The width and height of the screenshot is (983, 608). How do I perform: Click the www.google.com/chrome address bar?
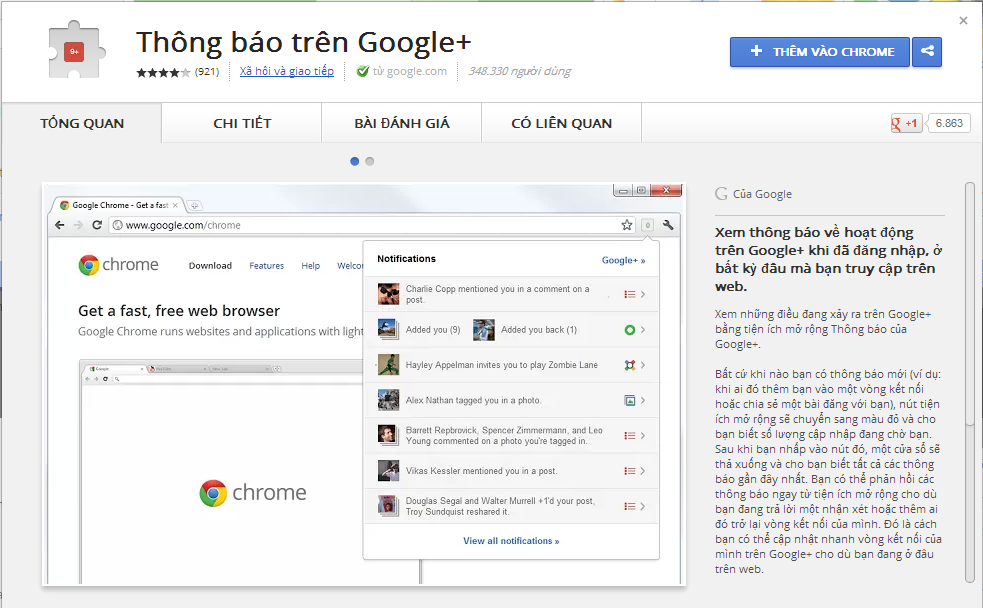[372, 225]
